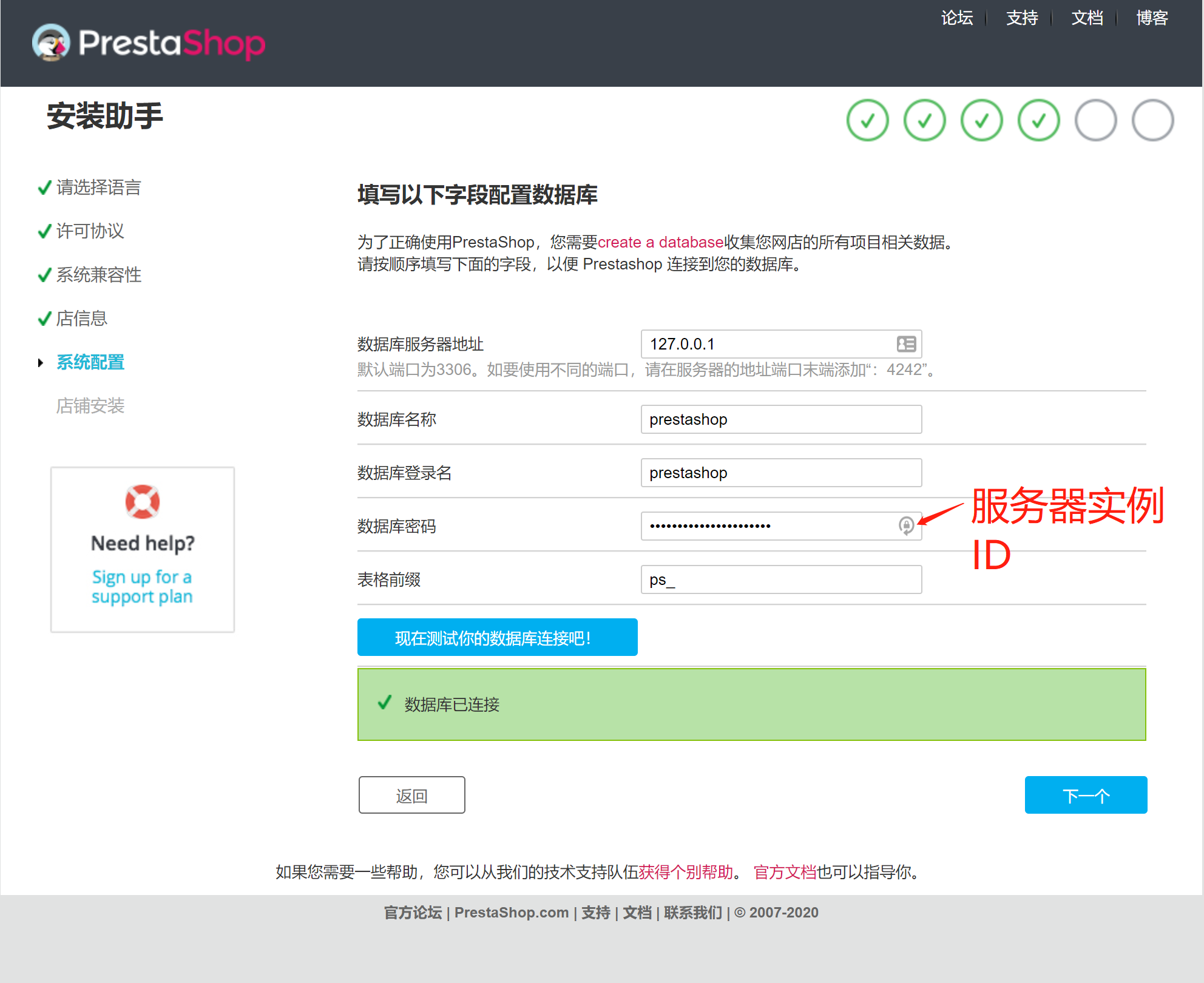Click the fourth completed step circle
Viewport: 1204px width, 983px height.
[x=1039, y=120]
